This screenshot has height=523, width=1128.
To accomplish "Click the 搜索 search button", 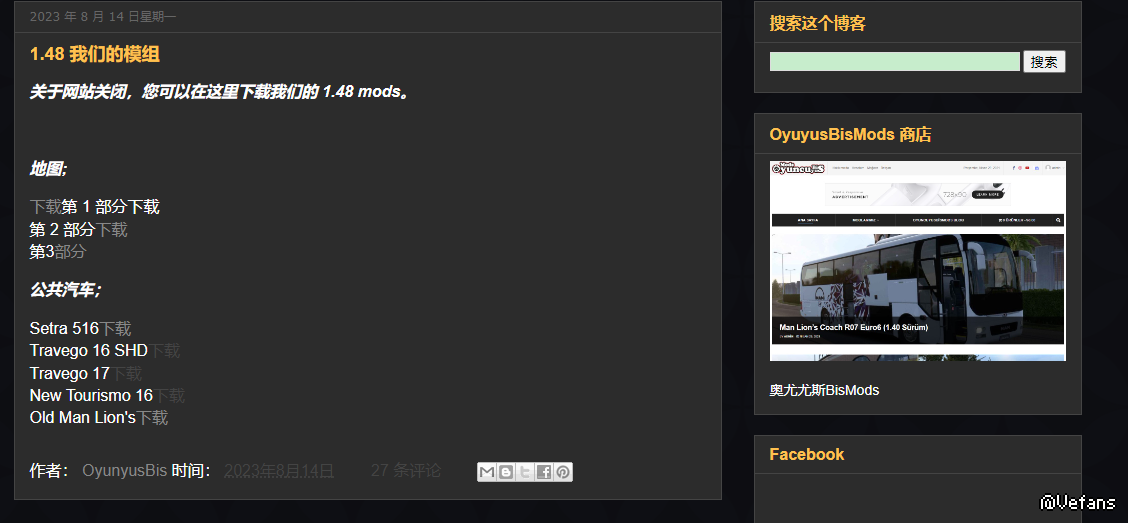I will [x=1044, y=62].
